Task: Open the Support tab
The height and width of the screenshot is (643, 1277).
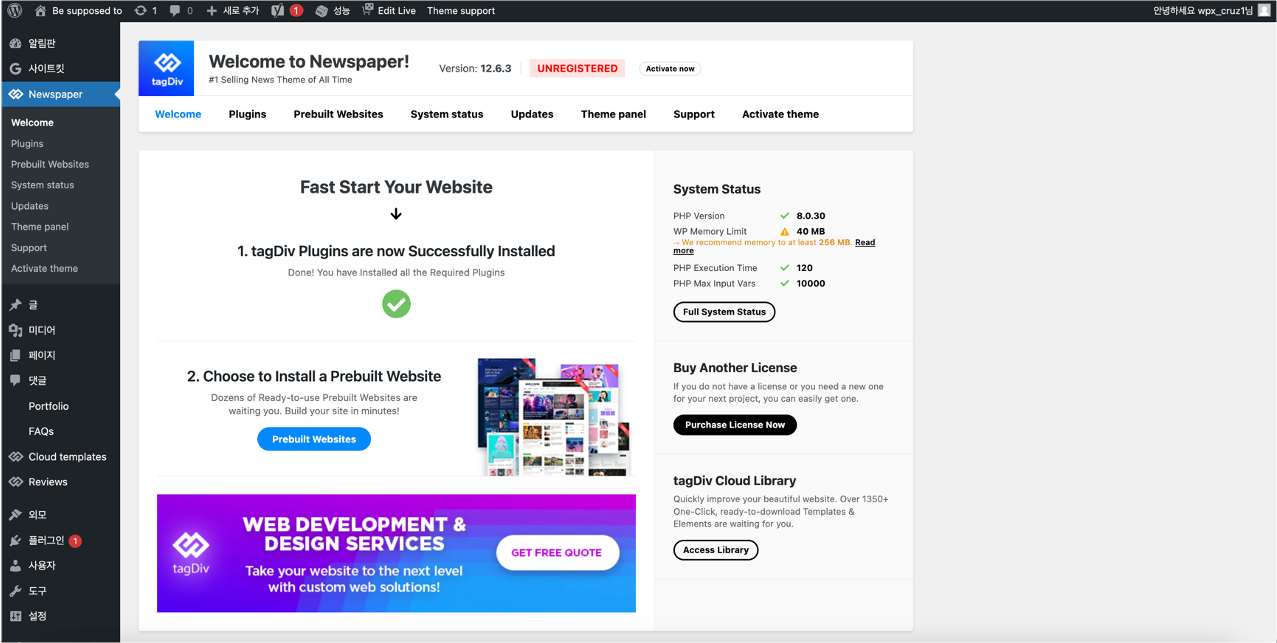Action: [694, 114]
